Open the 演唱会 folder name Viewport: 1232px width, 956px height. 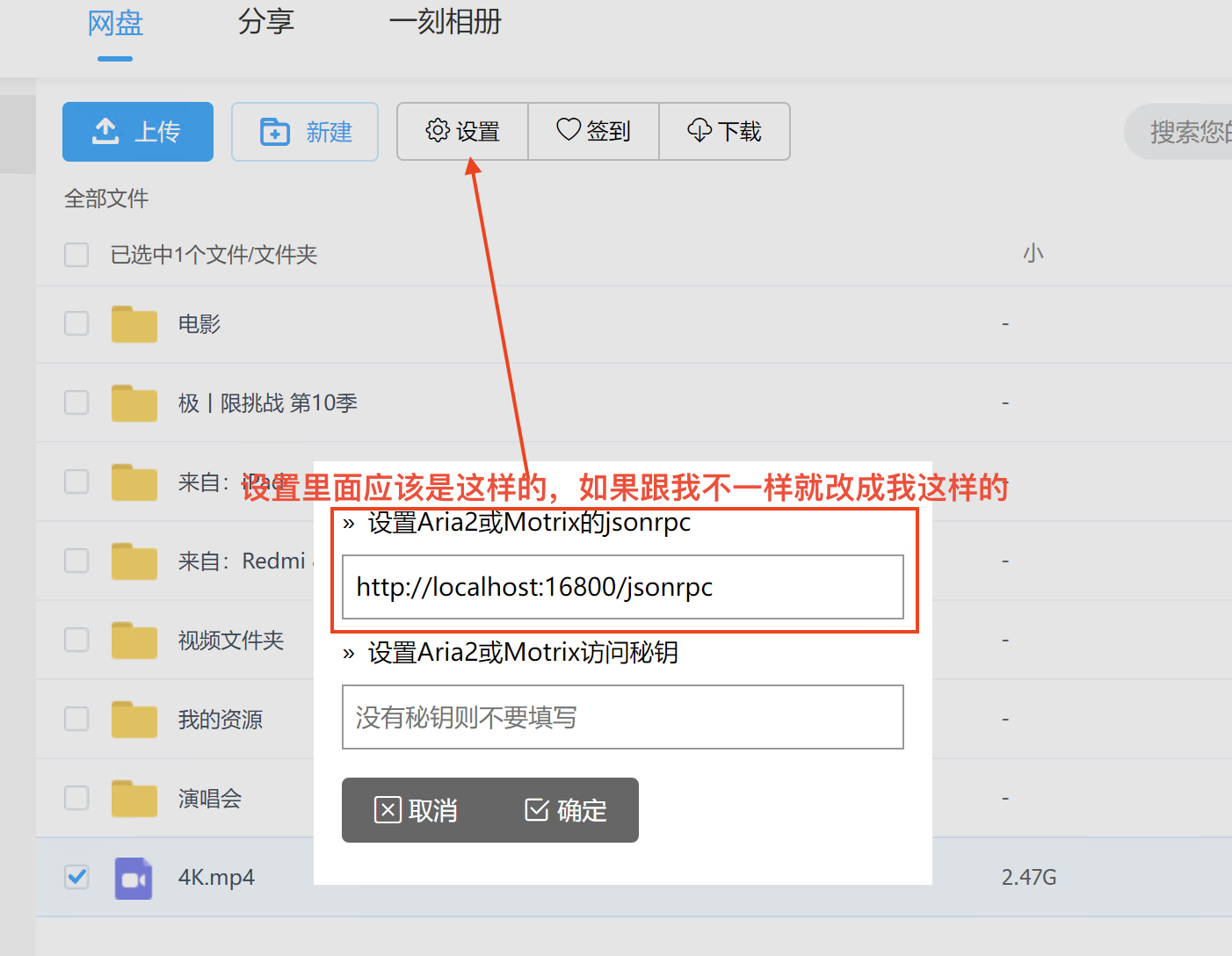click(x=210, y=799)
